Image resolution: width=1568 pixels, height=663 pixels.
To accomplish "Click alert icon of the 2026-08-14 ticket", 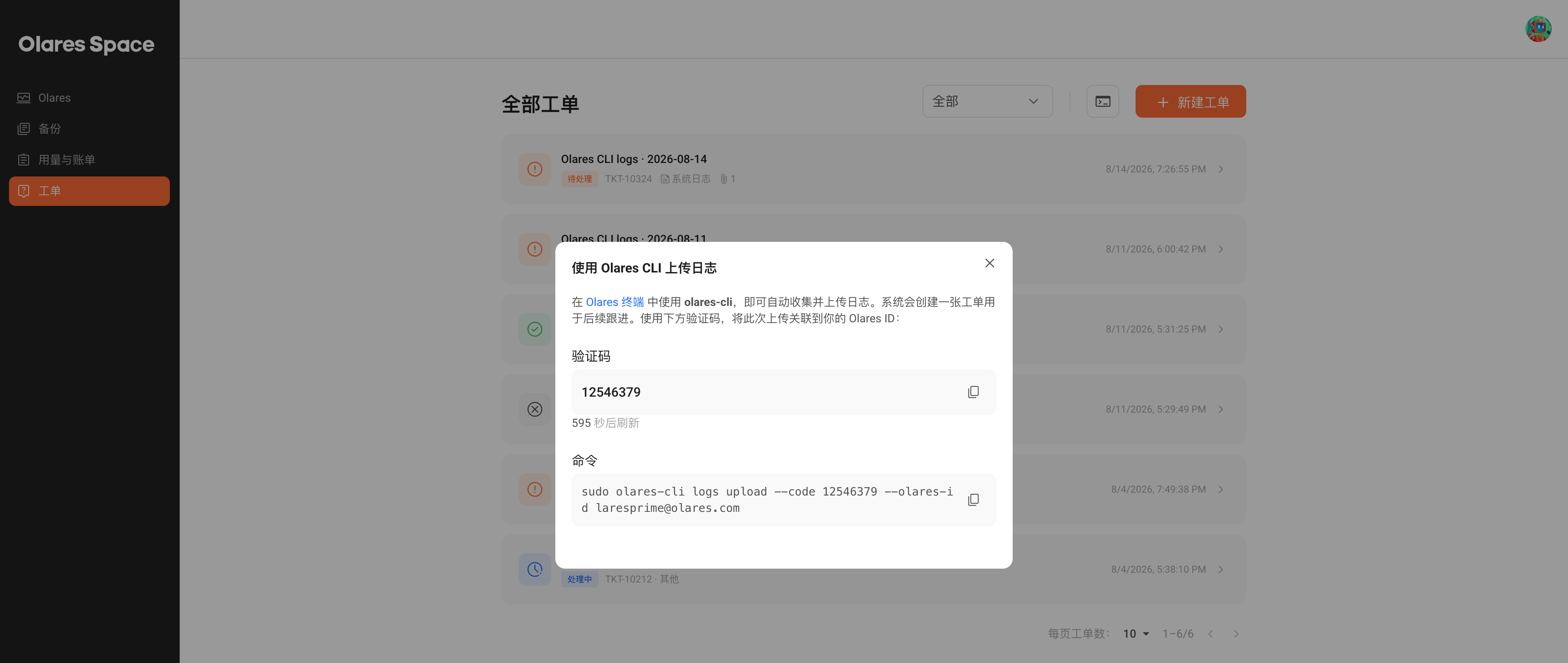I will click(x=535, y=169).
